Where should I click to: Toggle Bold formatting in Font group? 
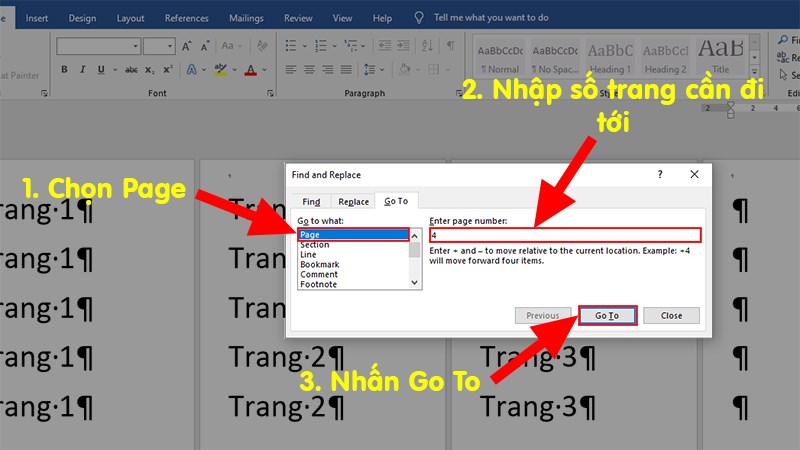tap(65, 69)
